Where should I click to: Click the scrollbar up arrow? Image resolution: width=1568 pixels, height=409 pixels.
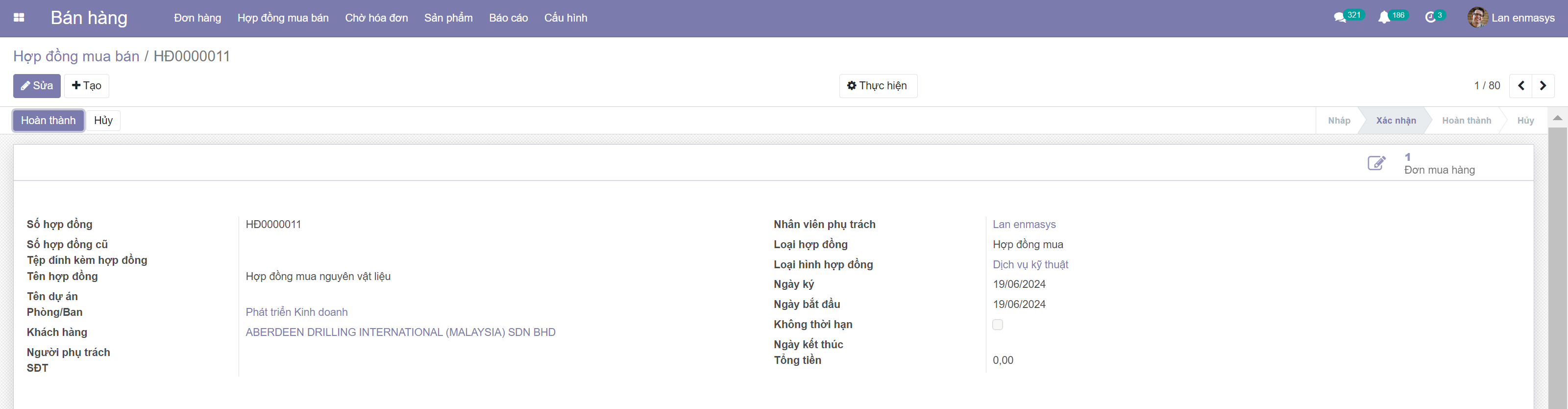coord(1557,118)
